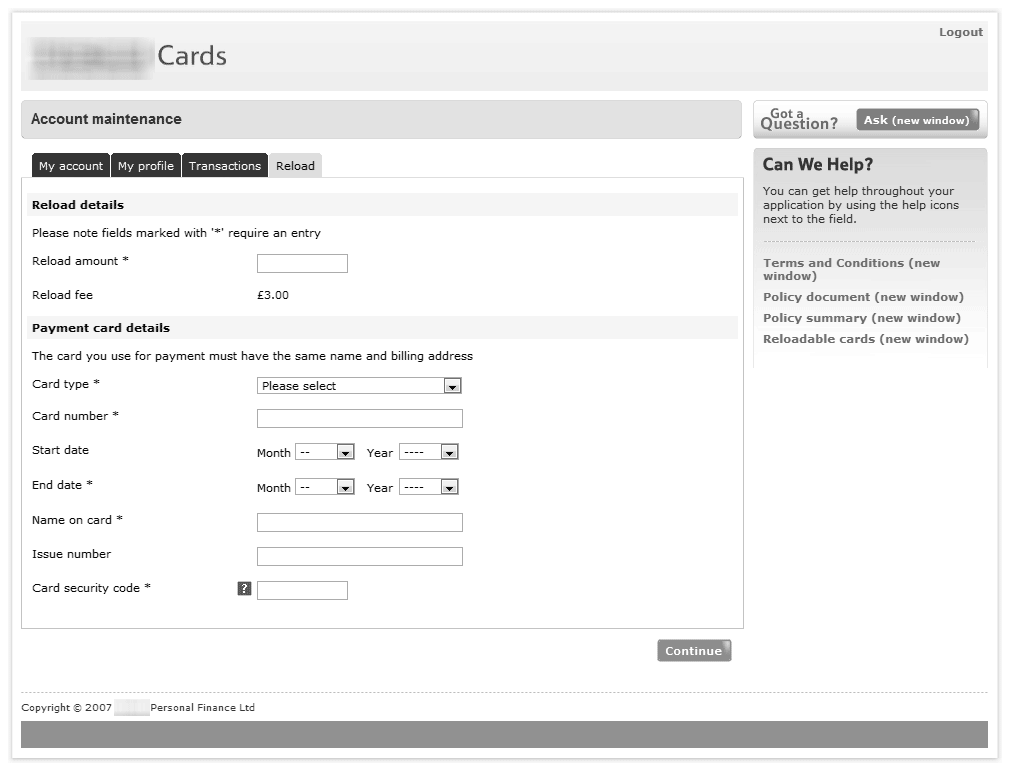This screenshot has height=768, width=1015.
Task: Click into the Card number field
Action: pos(360,419)
